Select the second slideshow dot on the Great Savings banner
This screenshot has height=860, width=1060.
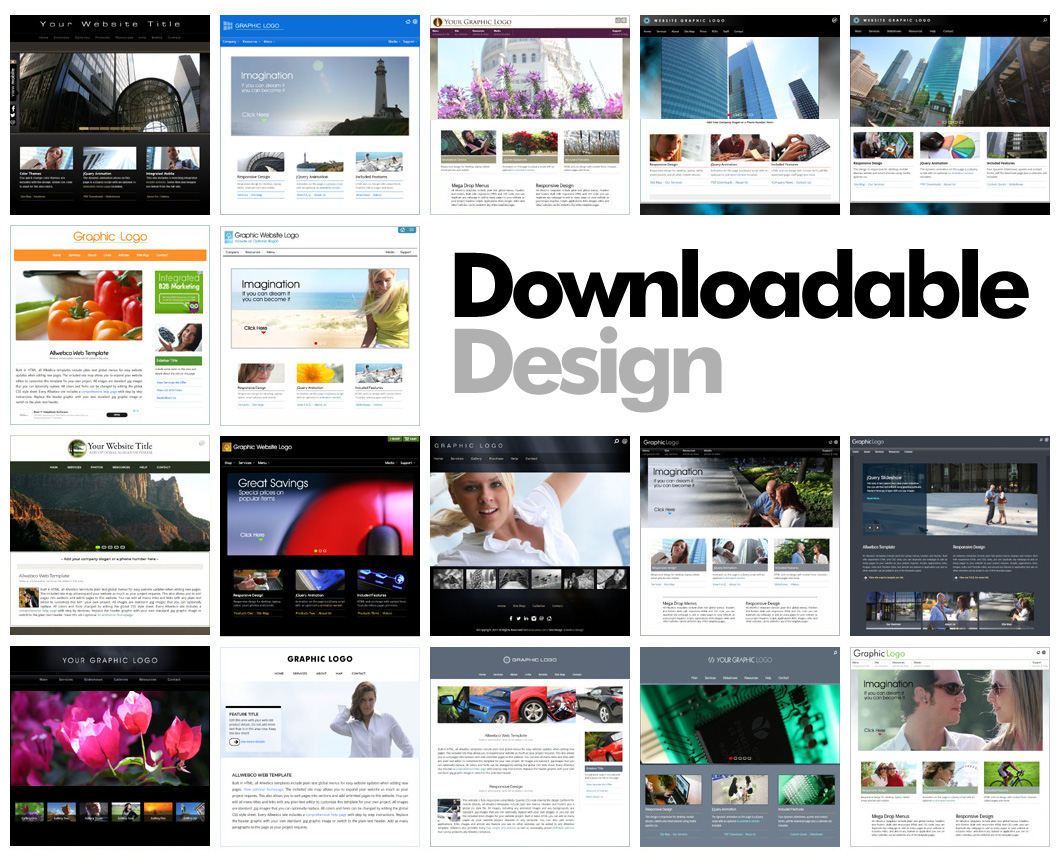coord(320,551)
